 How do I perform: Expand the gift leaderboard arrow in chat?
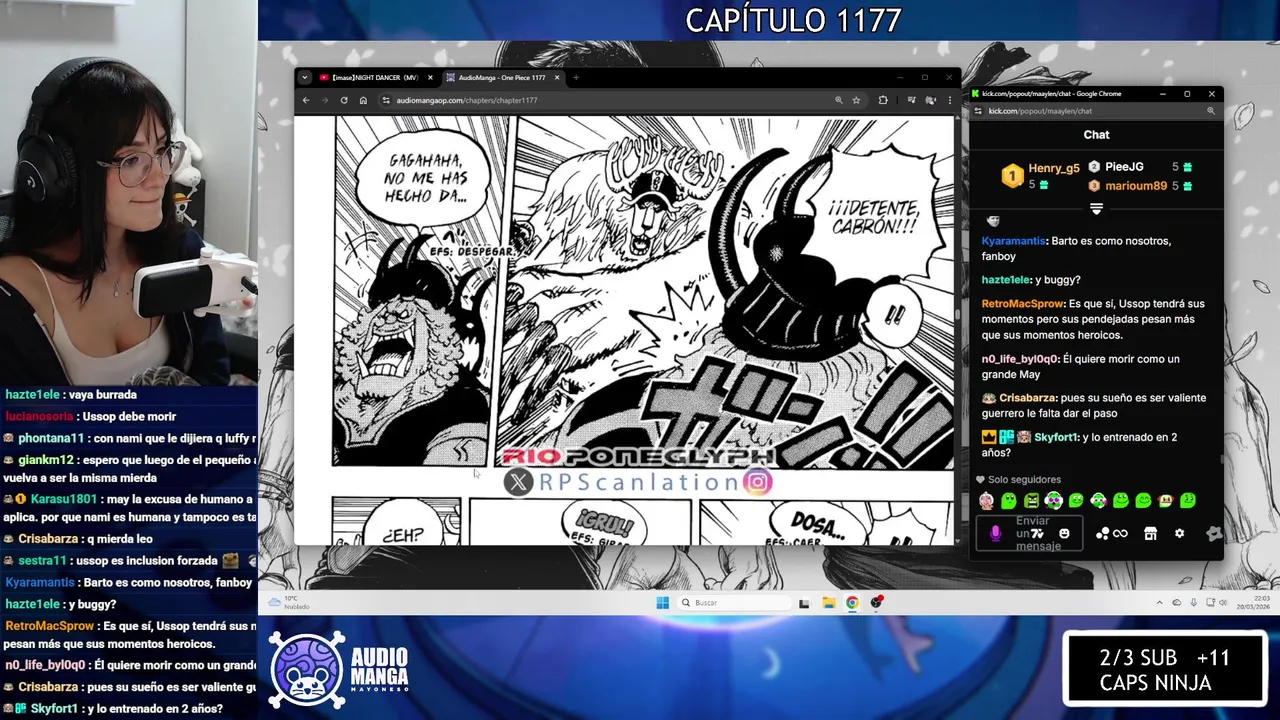click(x=1096, y=209)
